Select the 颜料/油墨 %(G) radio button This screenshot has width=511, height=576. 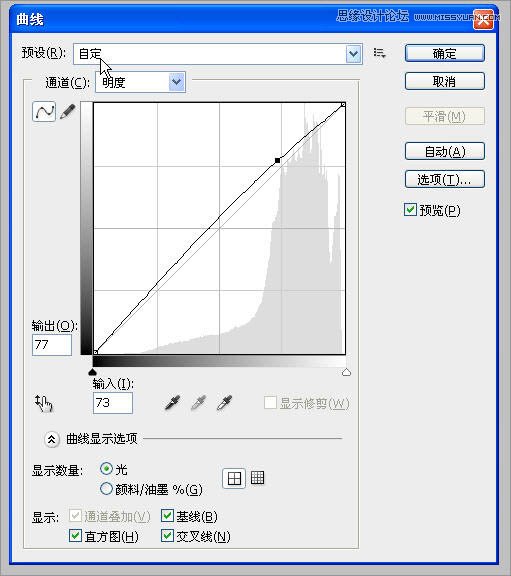[106, 489]
